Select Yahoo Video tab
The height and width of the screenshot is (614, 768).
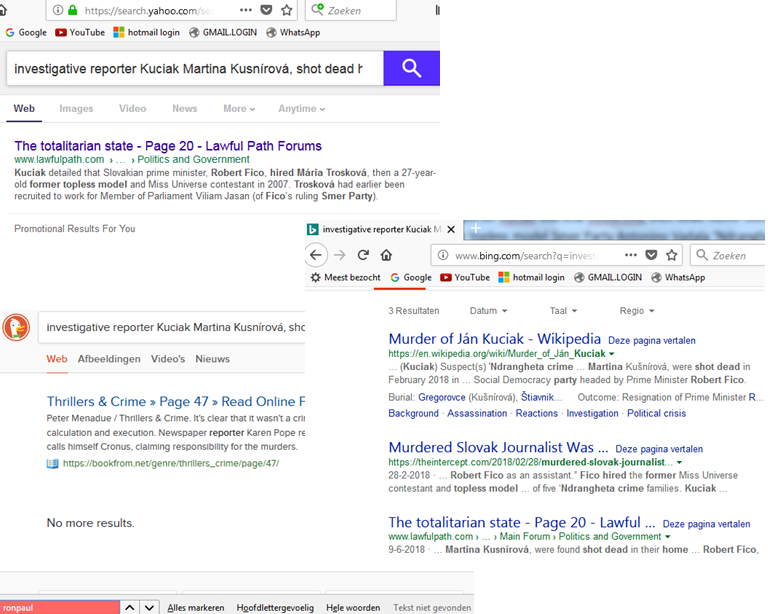click(x=132, y=109)
